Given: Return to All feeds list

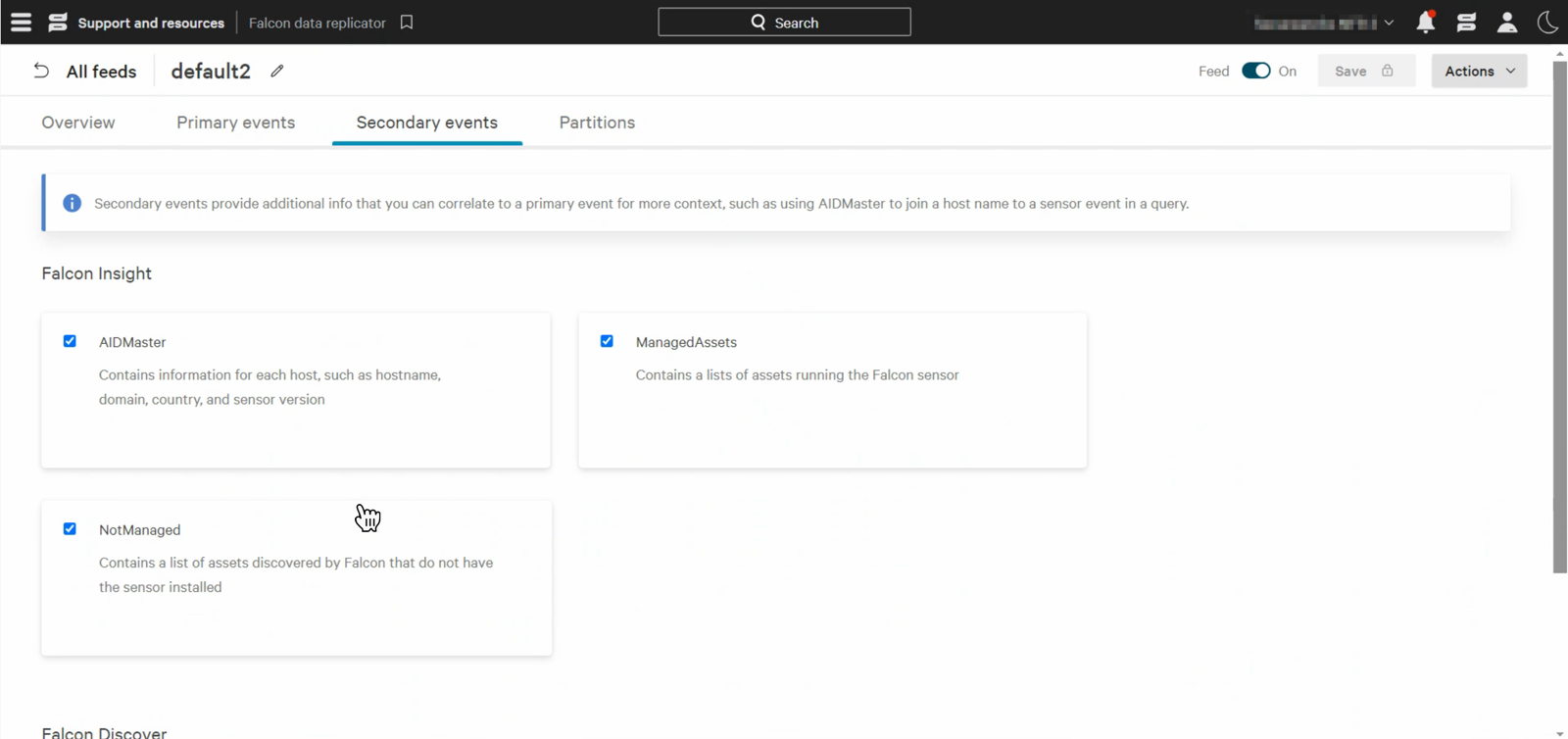Looking at the screenshot, I should pyautogui.click(x=101, y=71).
